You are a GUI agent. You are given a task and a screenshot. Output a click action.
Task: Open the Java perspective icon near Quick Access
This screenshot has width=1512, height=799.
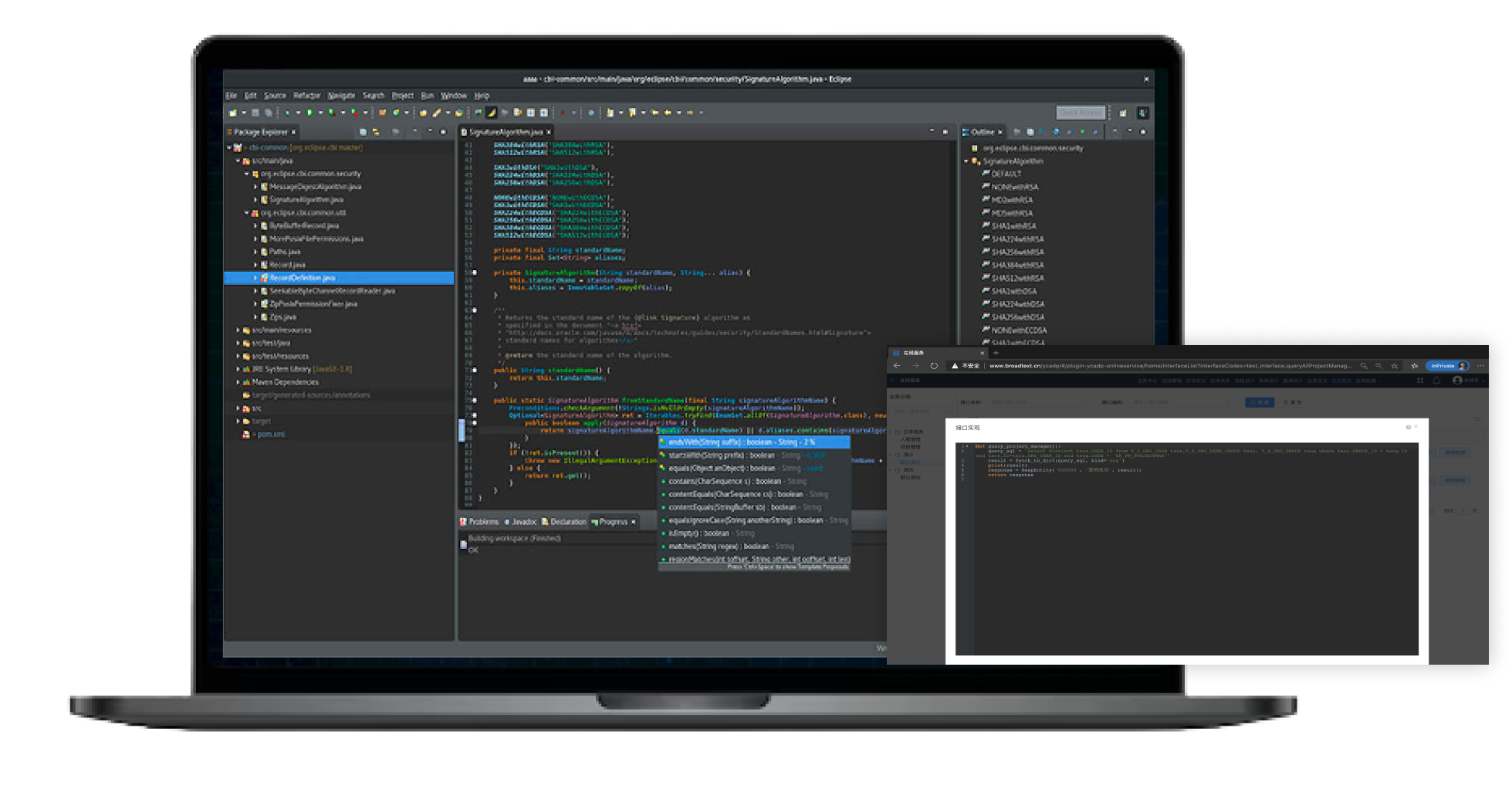[x=1142, y=113]
